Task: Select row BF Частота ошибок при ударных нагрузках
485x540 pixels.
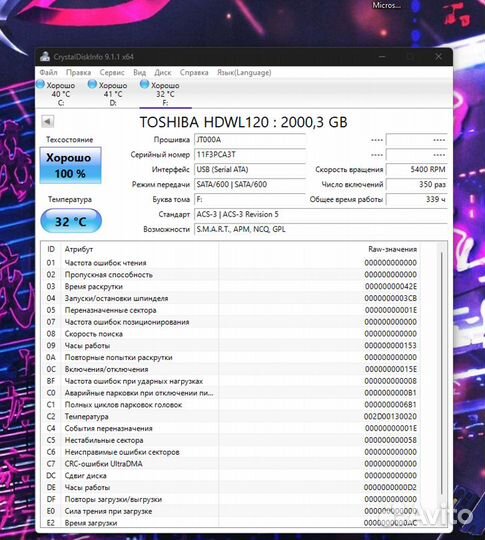Action: [231, 381]
